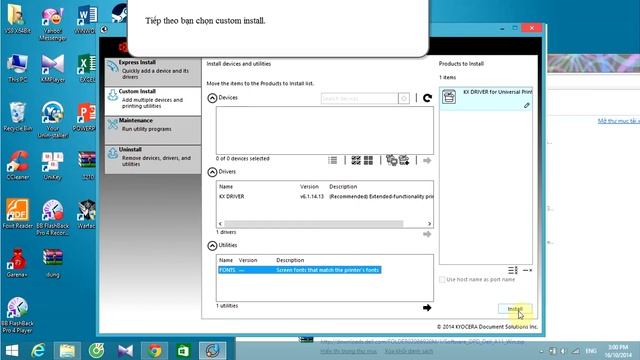This screenshot has height=360, width=640.
Task: Click the Install button
Action: coord(515,309)
